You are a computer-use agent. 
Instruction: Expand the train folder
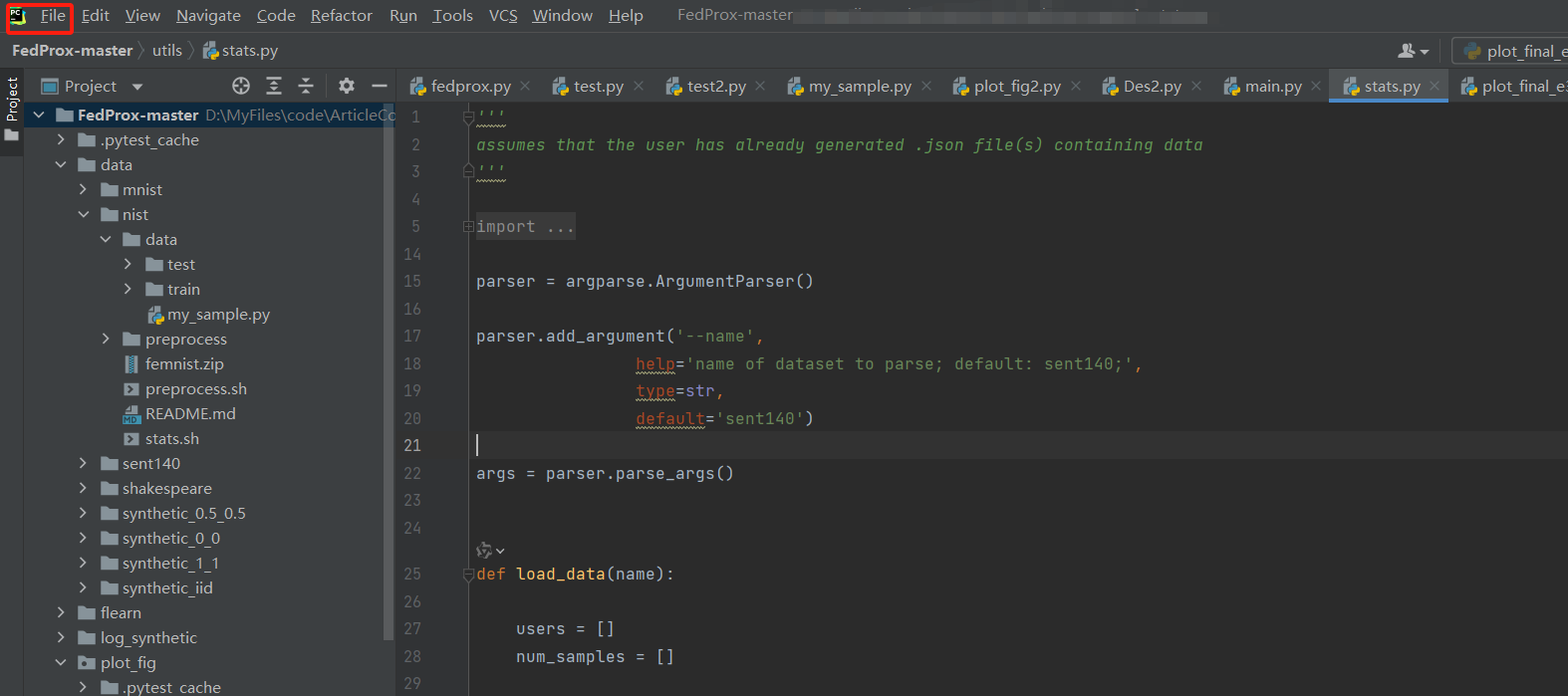(128, 290)
